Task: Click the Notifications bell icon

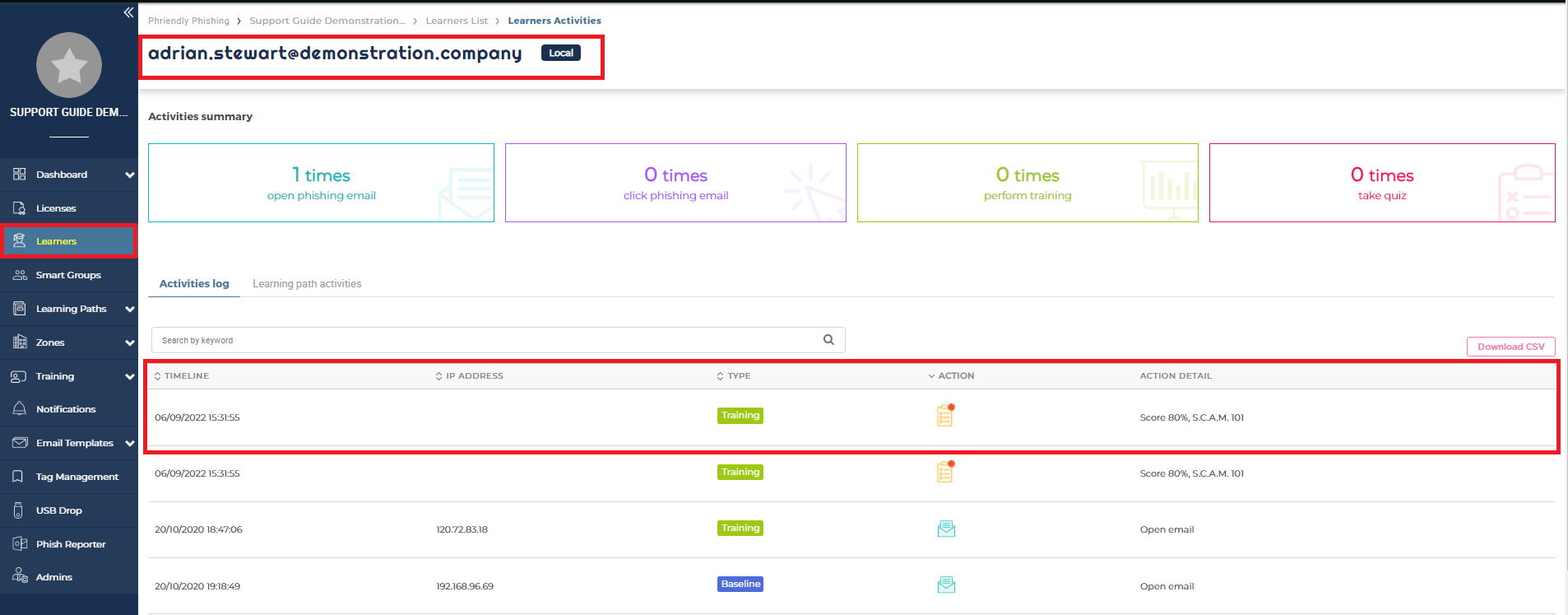Action: 20,409
